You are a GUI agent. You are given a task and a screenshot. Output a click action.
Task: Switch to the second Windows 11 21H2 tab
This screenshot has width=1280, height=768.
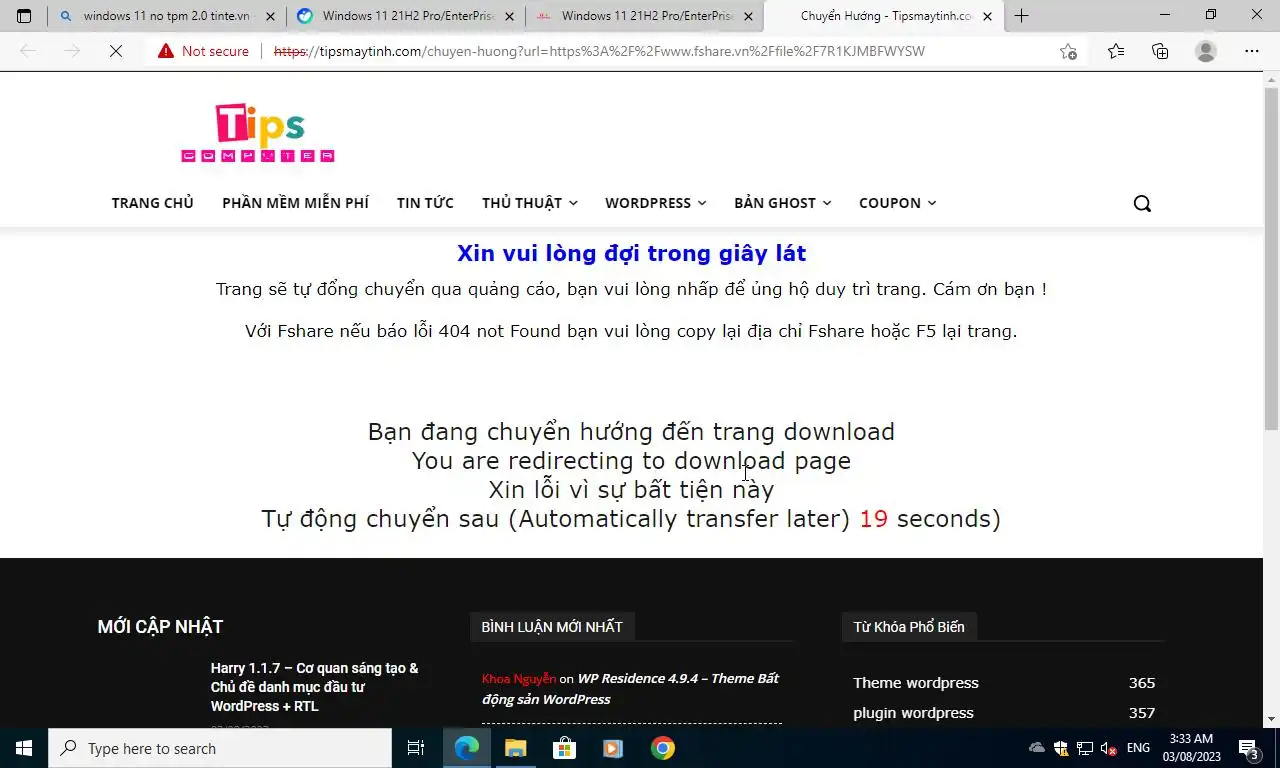(x=405, y=16)
